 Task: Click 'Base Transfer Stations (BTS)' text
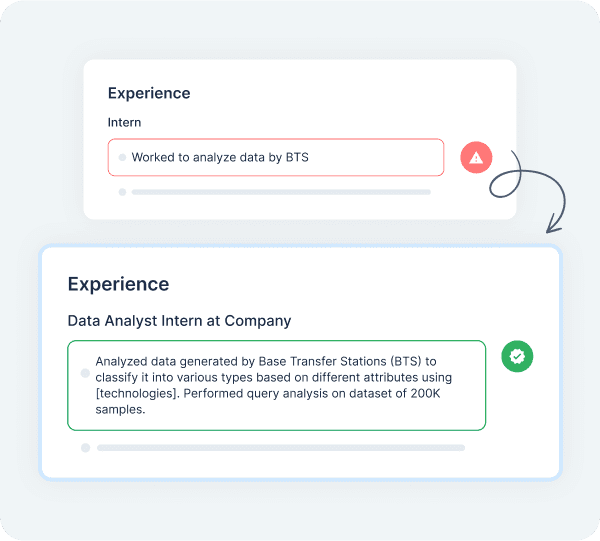coord(340,361)
